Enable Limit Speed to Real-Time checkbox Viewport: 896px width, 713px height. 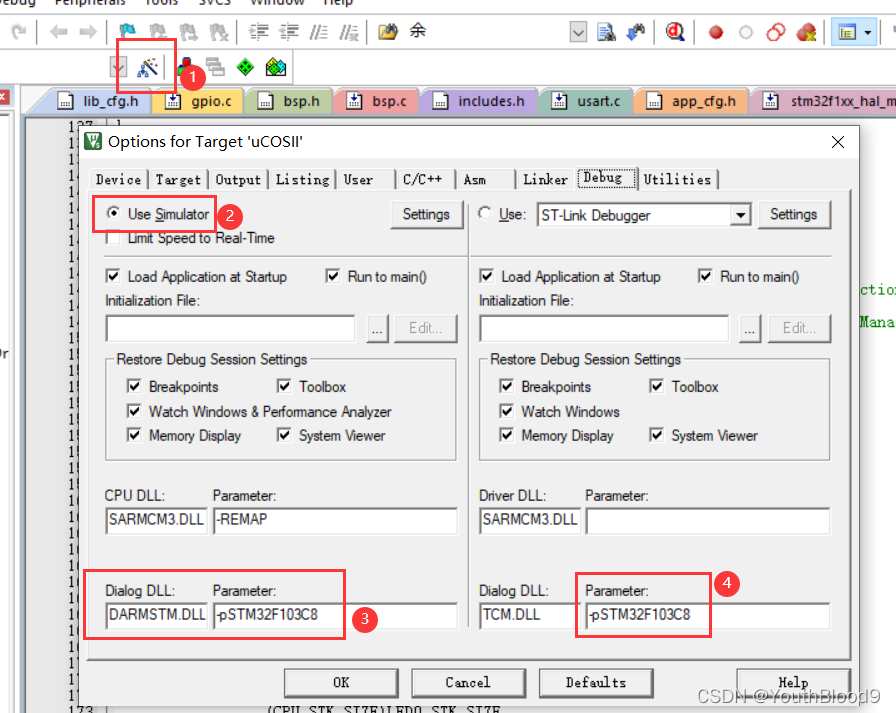click(x=113, y=238)
